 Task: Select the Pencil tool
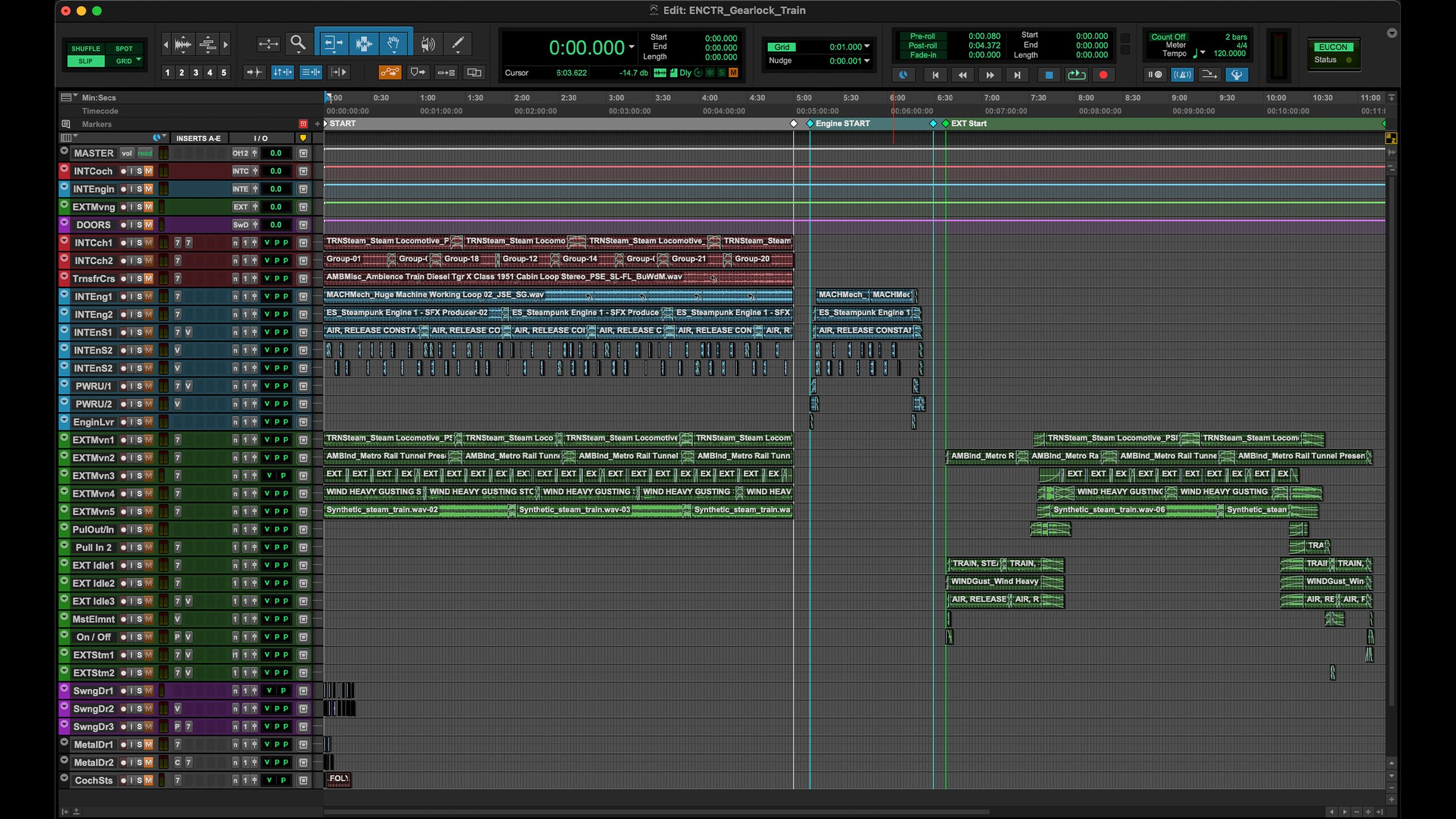tap(458, 43)
